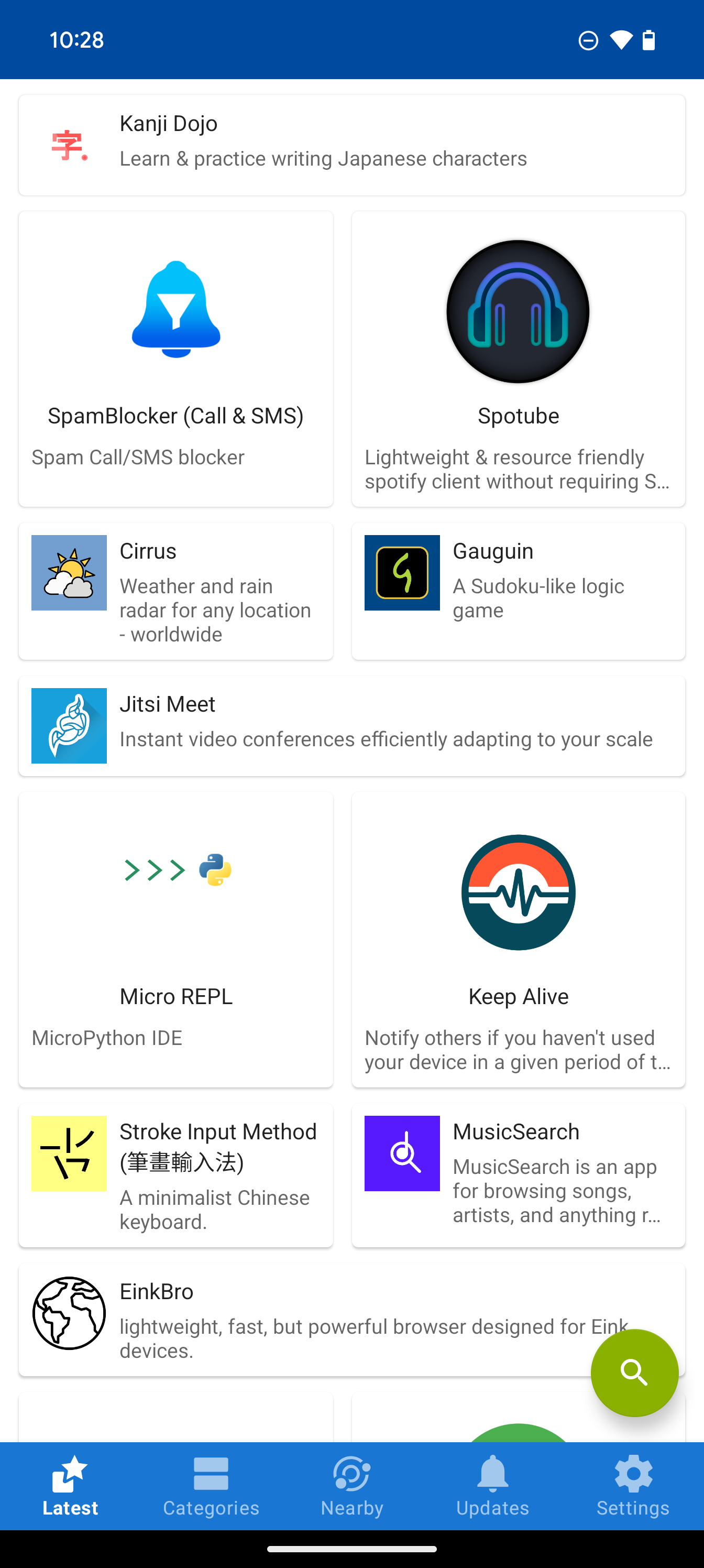Open the Jitsi Meet title link
This screenshot has height=1568, width=704.
(167, 704)
